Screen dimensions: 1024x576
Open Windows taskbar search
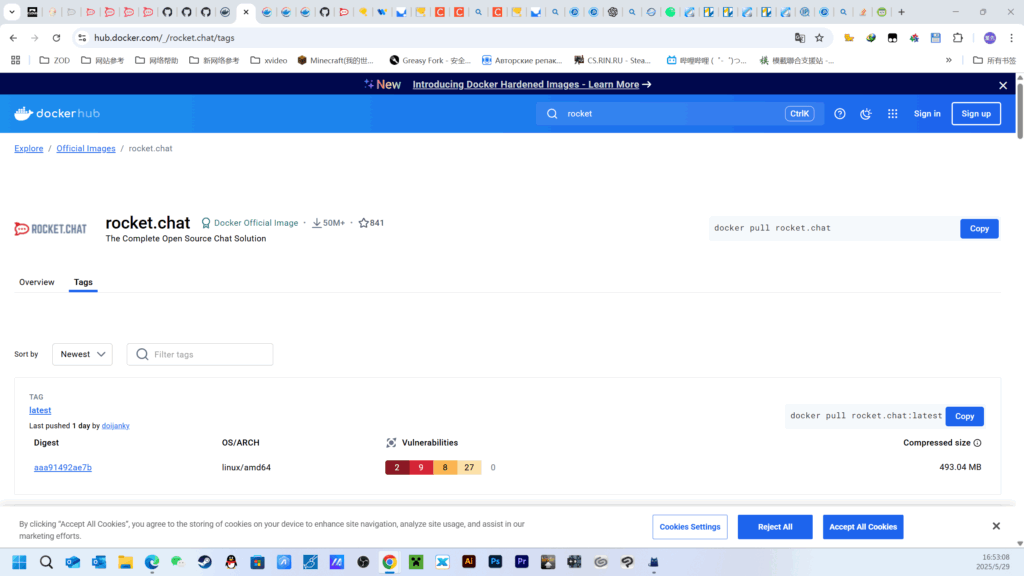coord(46,562)
